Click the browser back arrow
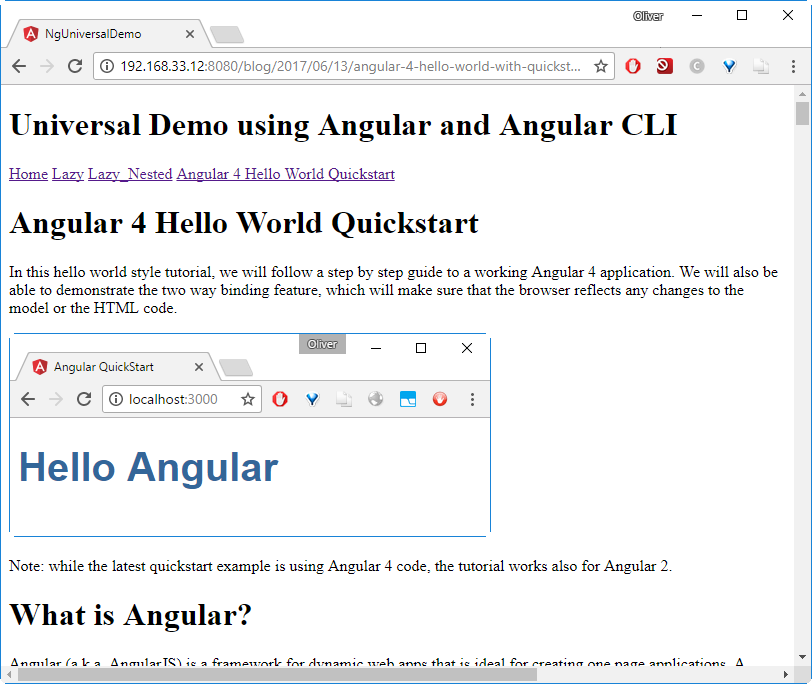Viewport: 812px width, 684px height. [19, 66]
